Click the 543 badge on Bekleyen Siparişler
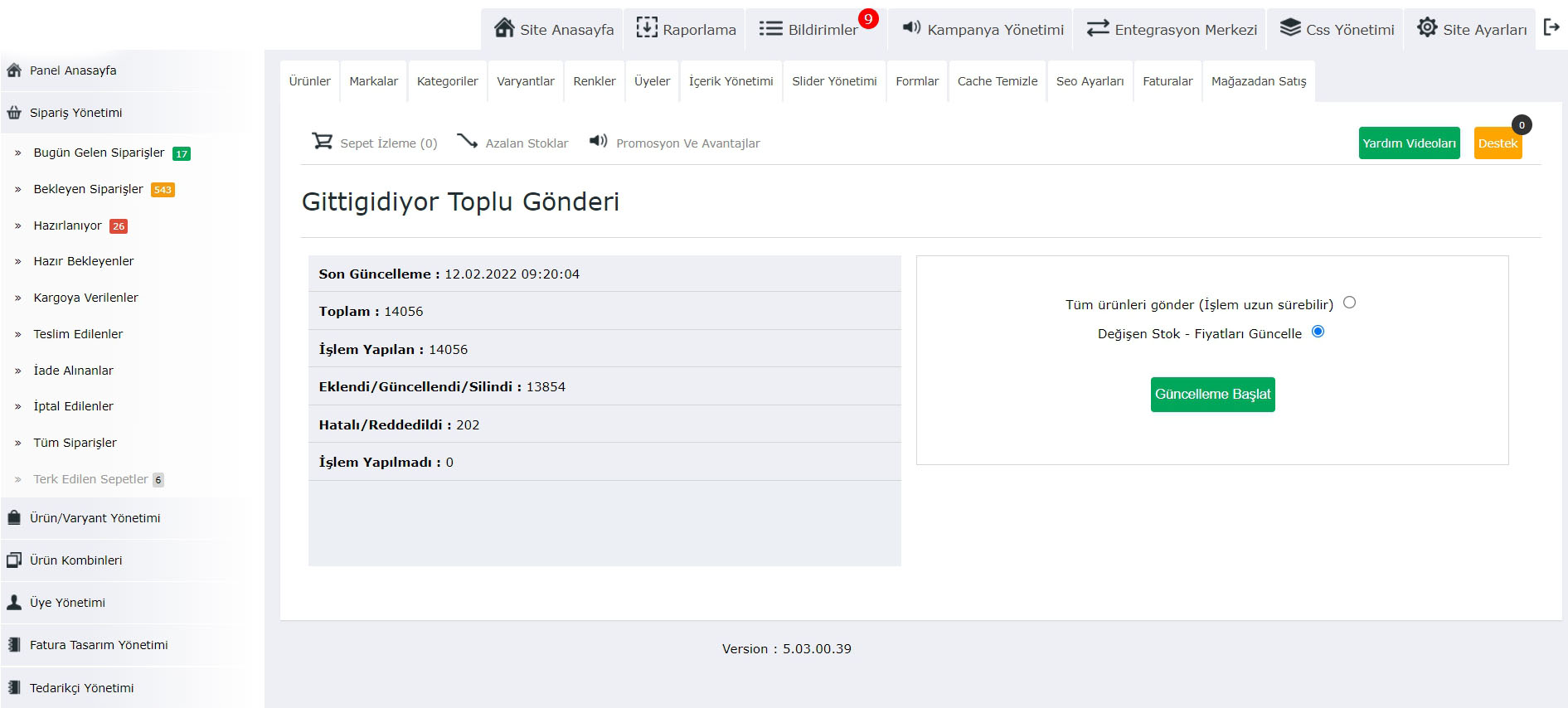Viewport: 1568px width, 708px height. [163, 190]
